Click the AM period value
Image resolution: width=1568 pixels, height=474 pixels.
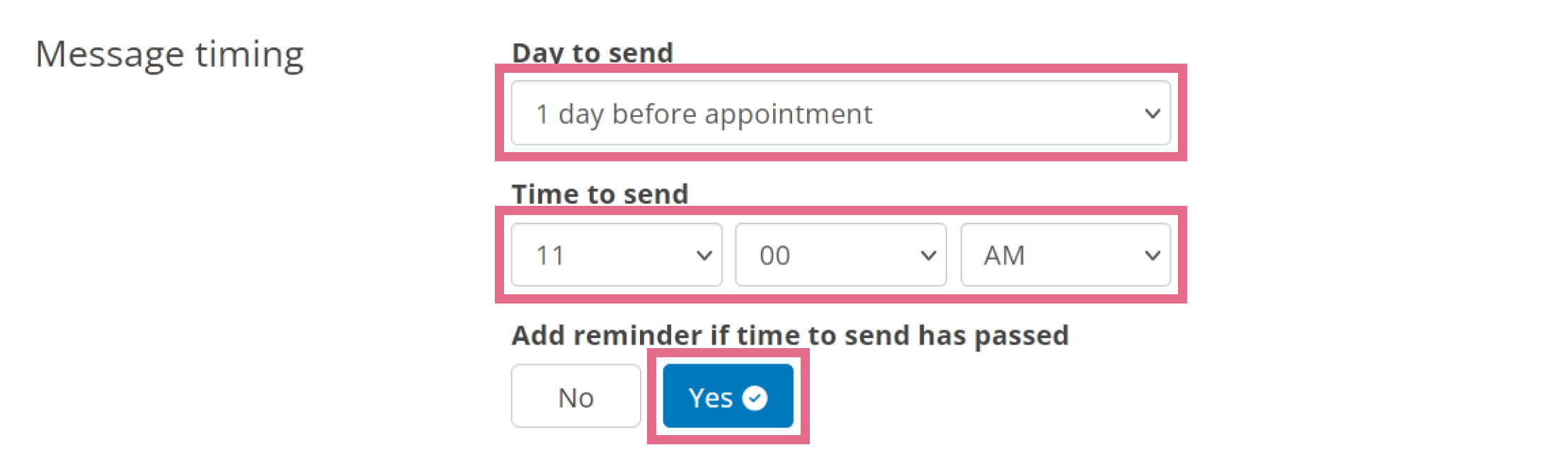1004,255
